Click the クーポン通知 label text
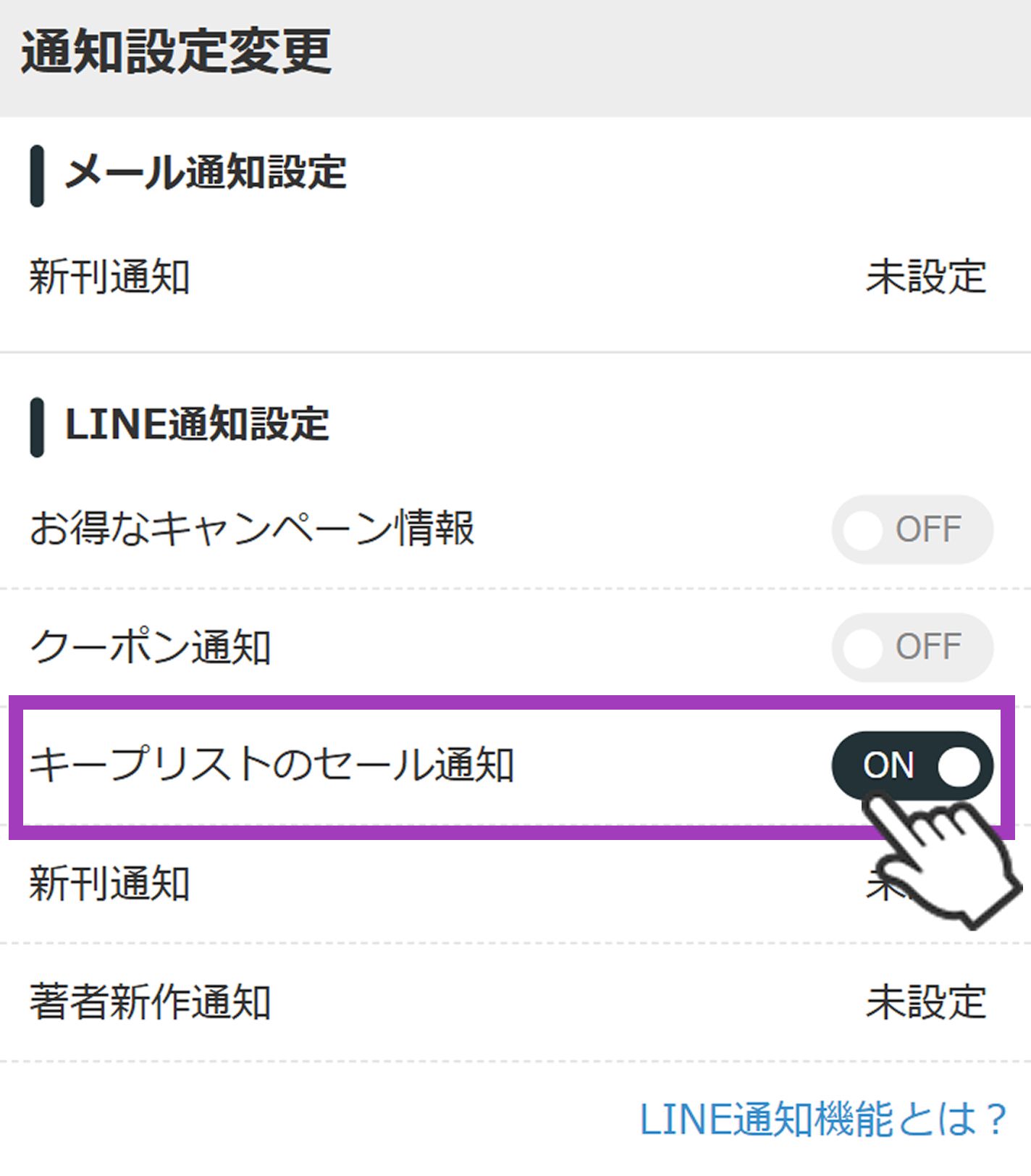The height and width of the screenshot is (1176, 1031). (x=151, y=647)
